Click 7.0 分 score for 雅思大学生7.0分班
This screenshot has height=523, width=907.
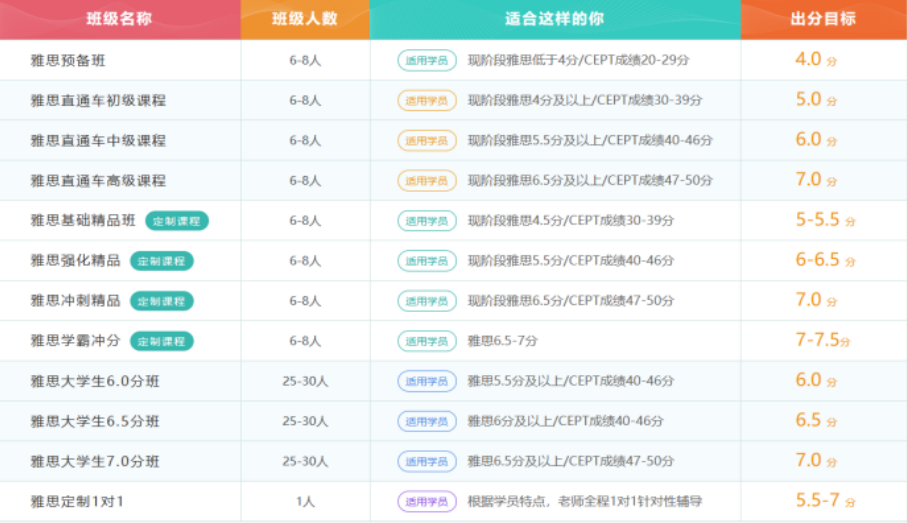click(x=816, y=461)
